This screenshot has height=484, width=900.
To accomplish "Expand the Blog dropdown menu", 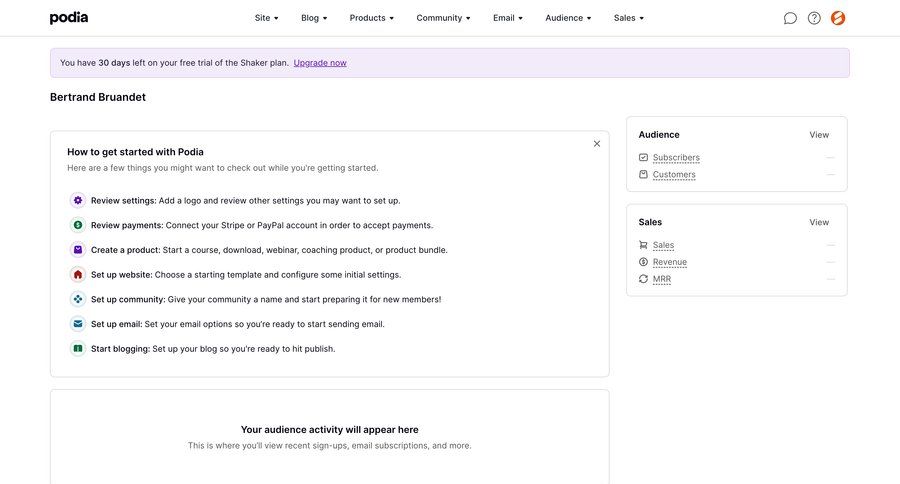I will pyautogui.click(x=314, y=18).
